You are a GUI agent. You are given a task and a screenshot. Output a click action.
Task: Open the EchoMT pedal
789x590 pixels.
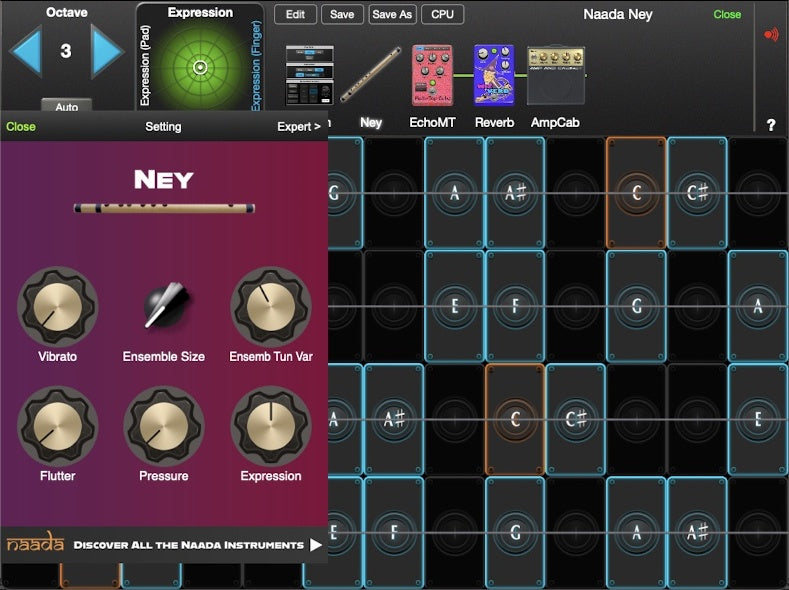coord(432,75)
